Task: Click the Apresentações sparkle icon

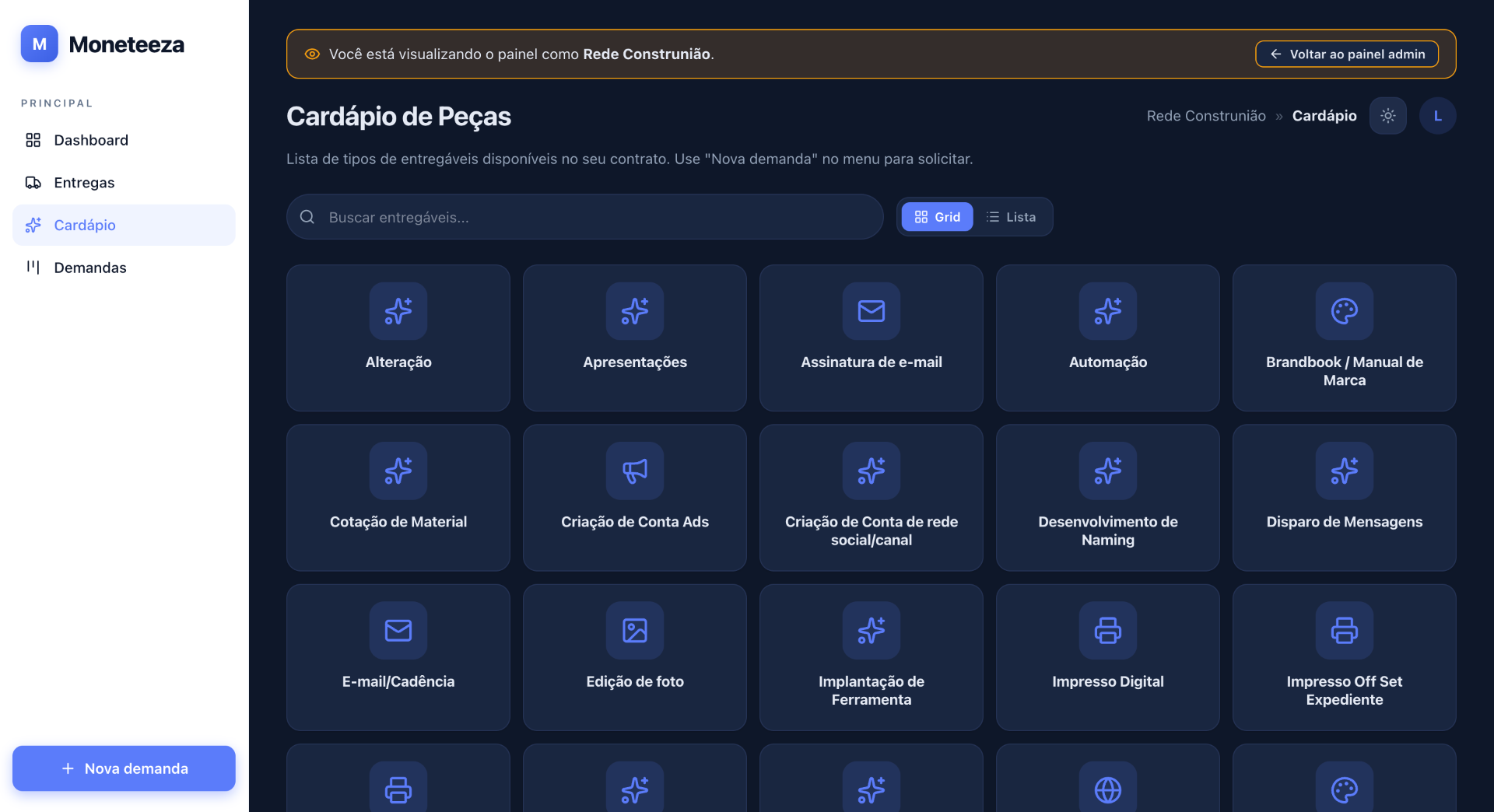Action: [635, 311]
